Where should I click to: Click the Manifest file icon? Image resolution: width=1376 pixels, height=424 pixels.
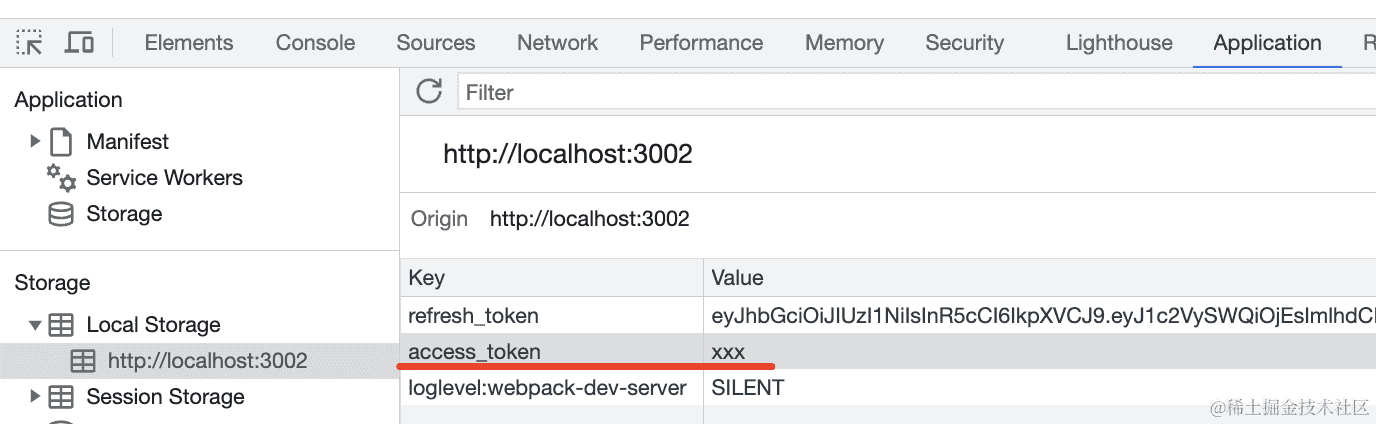pos(62,142)
